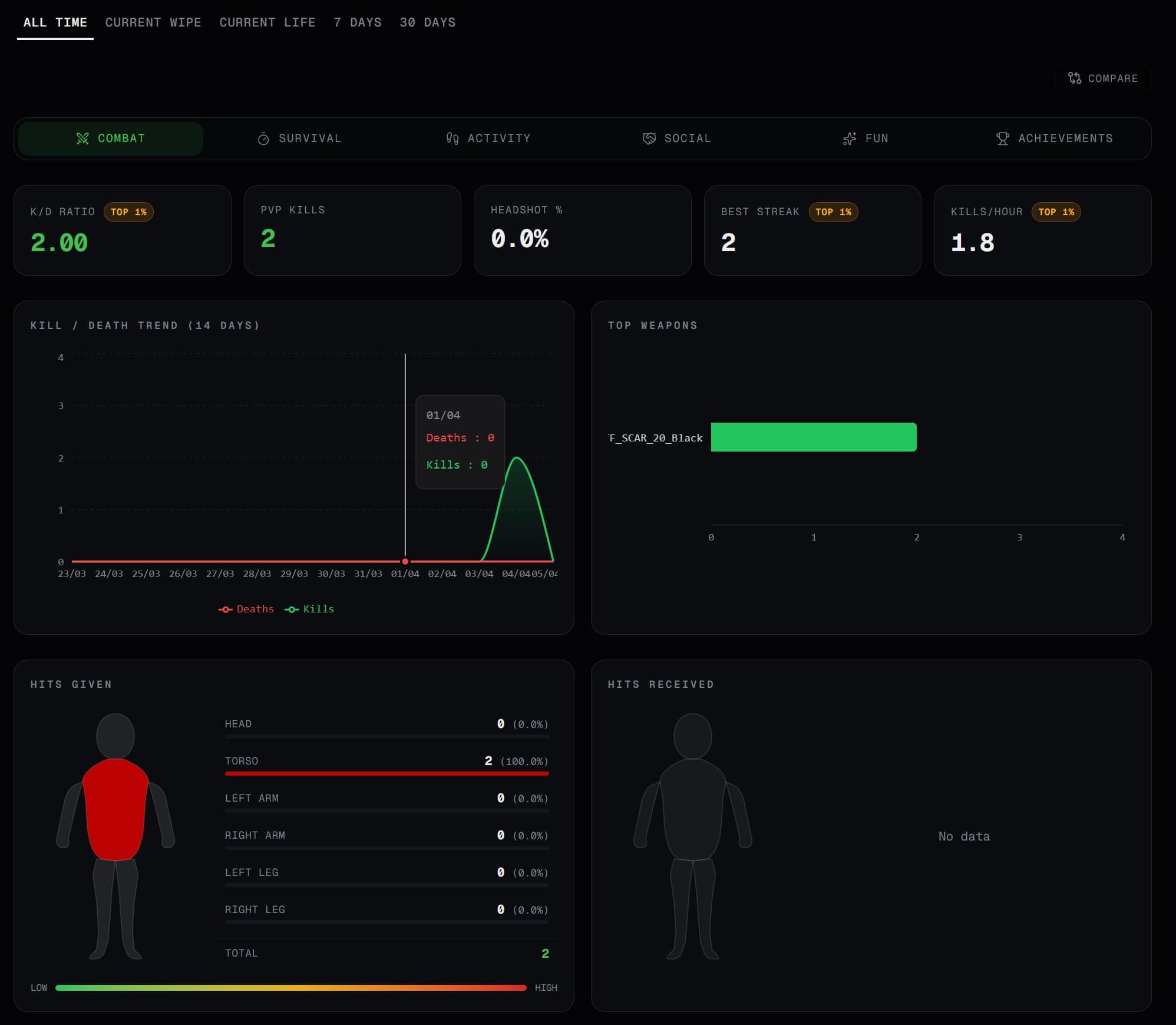Select the Combat crossed-swords icon
The height and width of the screenshot is (1025, 1176).
(84, 138)
